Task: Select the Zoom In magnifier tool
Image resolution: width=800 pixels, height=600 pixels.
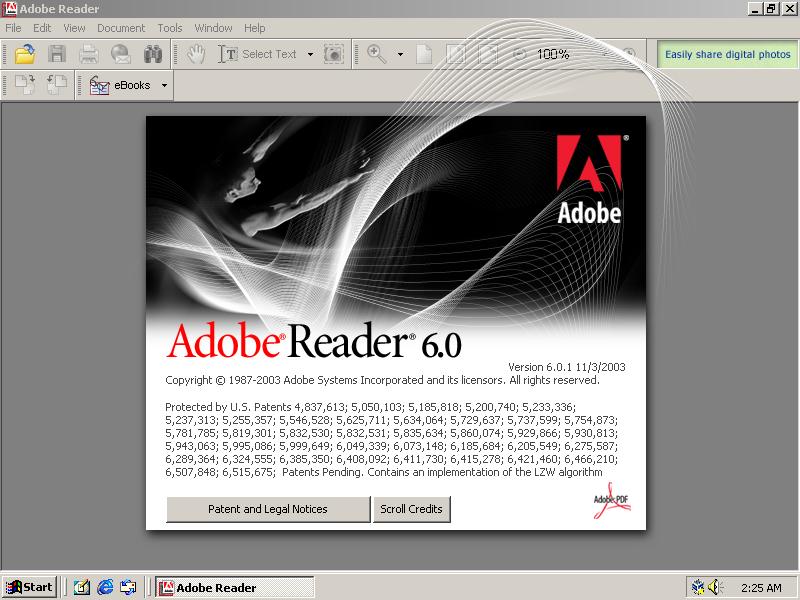Action: [x=377, y=54]
